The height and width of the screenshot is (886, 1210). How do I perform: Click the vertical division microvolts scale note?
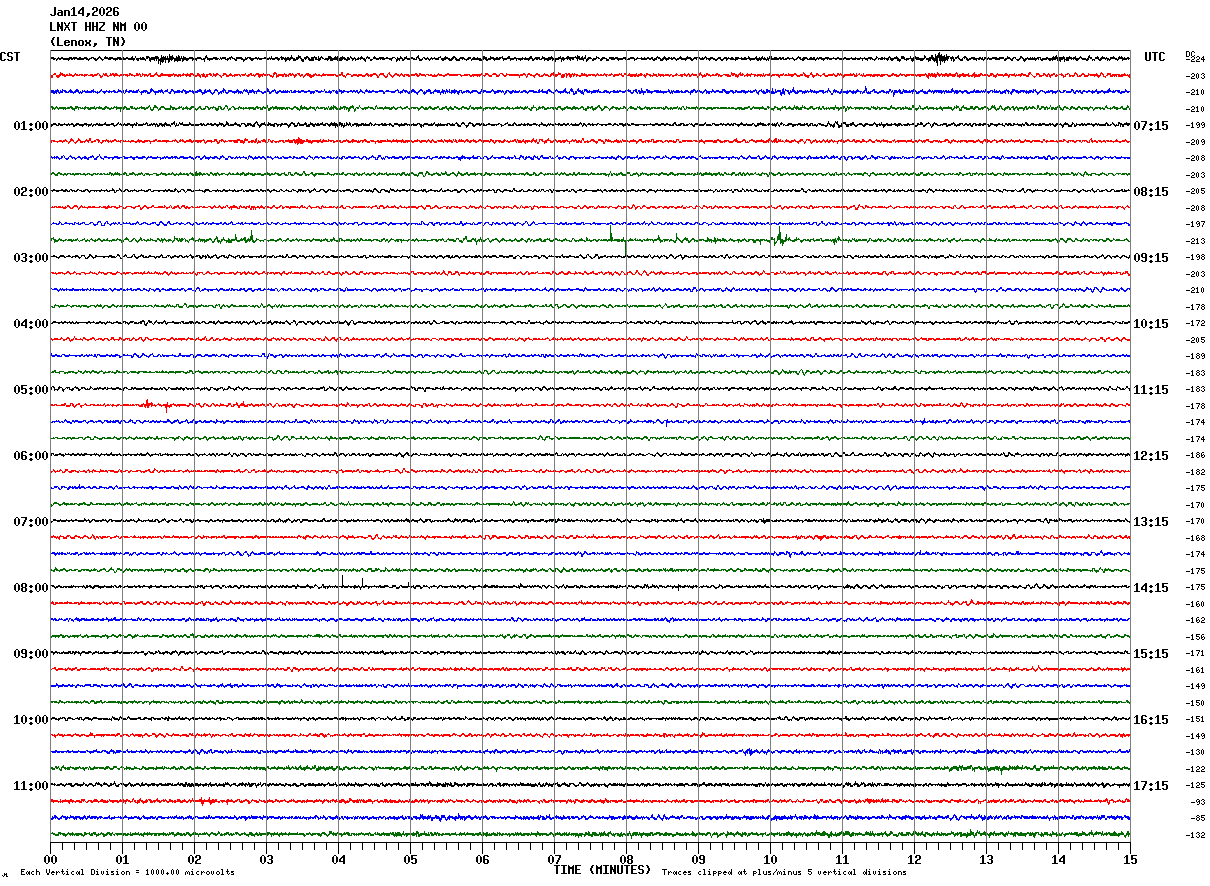pyautogui.click(x=127, y=873)
